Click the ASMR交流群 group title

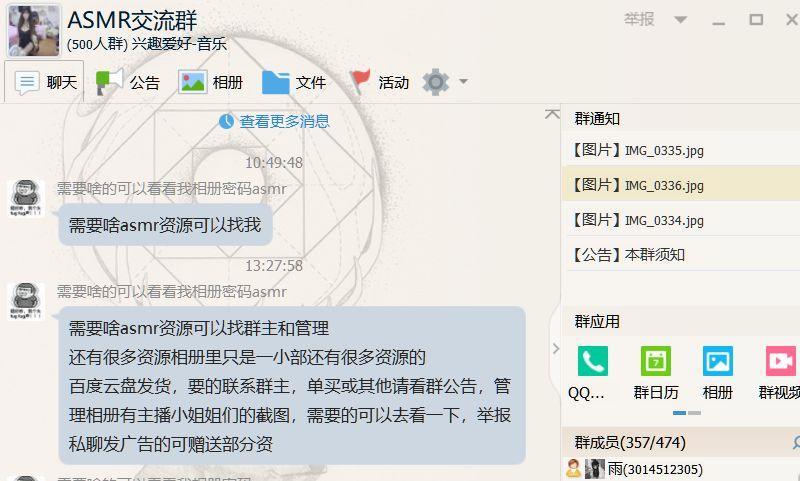[x=132, y=20]
